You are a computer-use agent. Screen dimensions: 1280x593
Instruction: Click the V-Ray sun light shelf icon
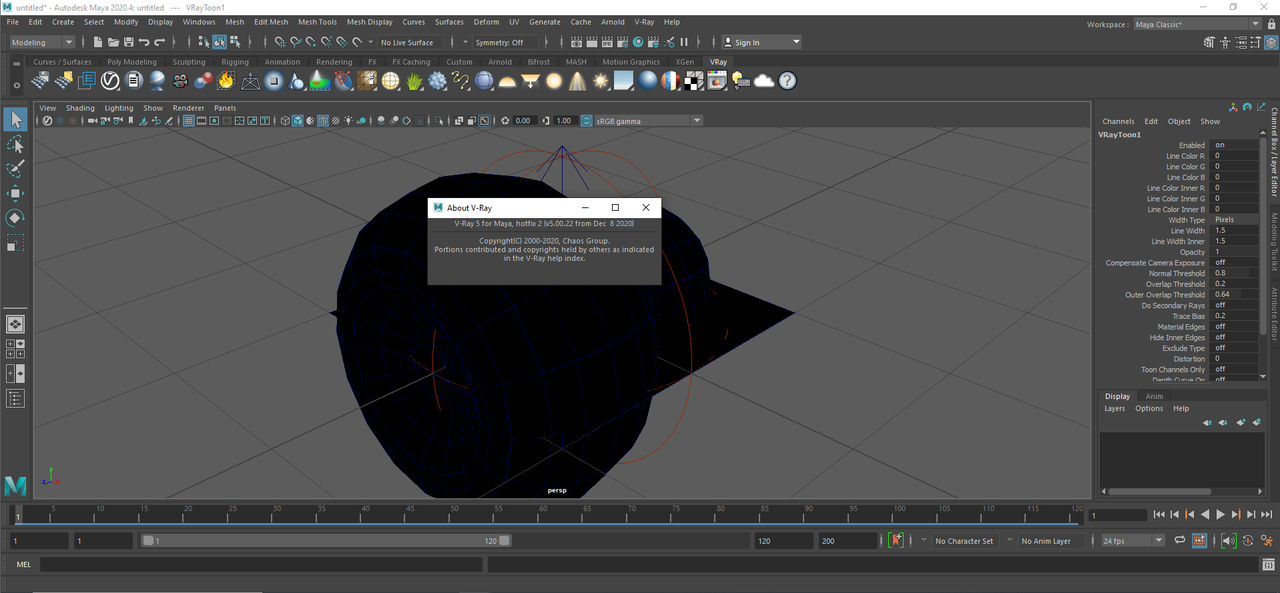(x=600, y=81)
